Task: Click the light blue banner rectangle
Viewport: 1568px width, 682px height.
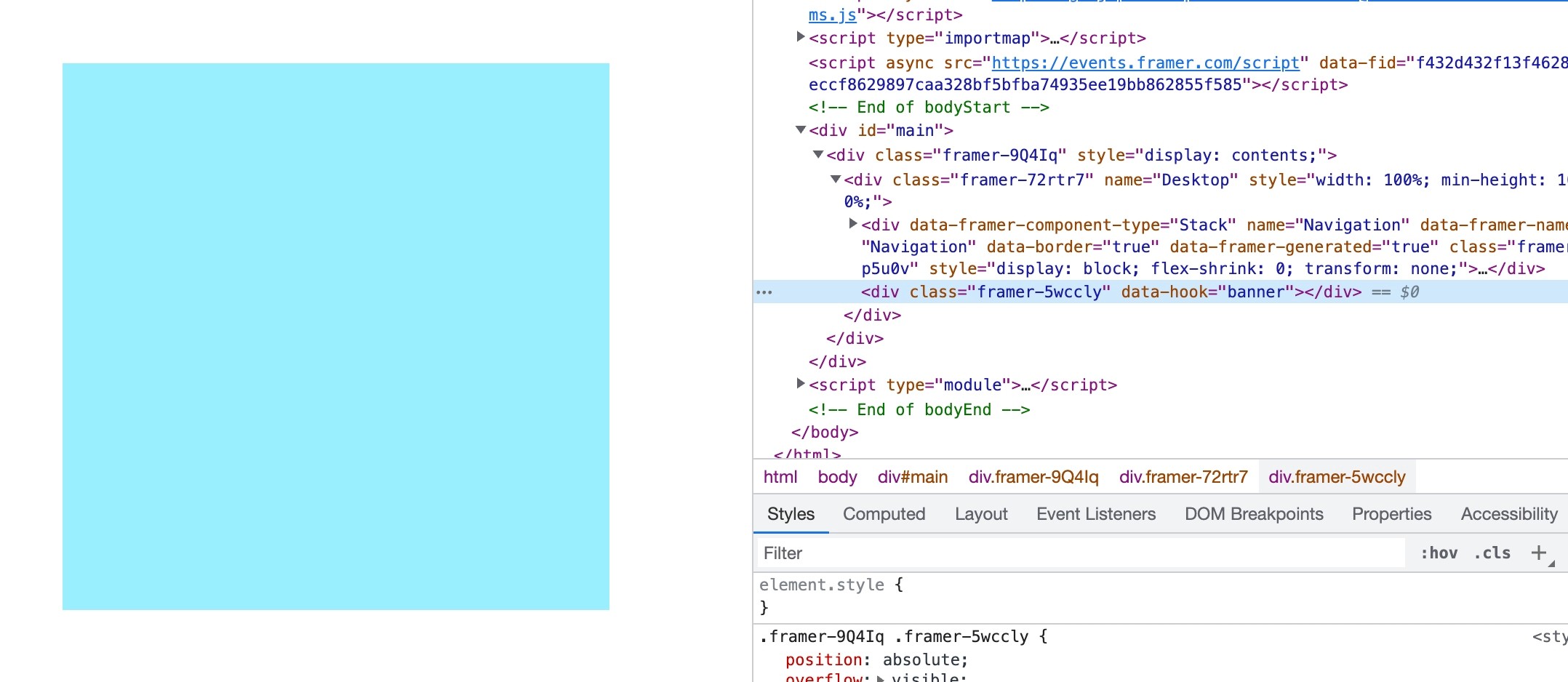Action: 336,337
